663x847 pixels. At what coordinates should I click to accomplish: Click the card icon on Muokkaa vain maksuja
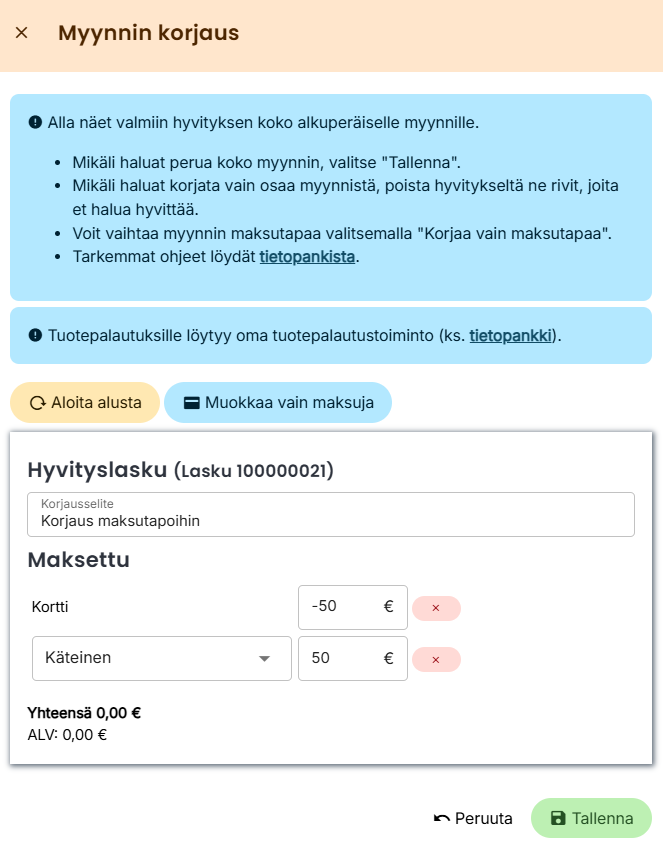point(192,403)
